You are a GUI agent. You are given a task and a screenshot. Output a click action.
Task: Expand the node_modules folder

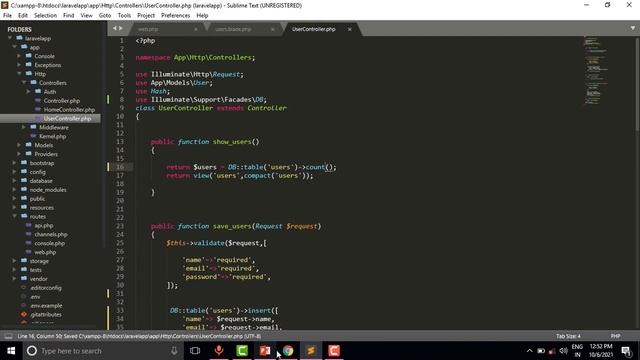click(x=14, y=190)
